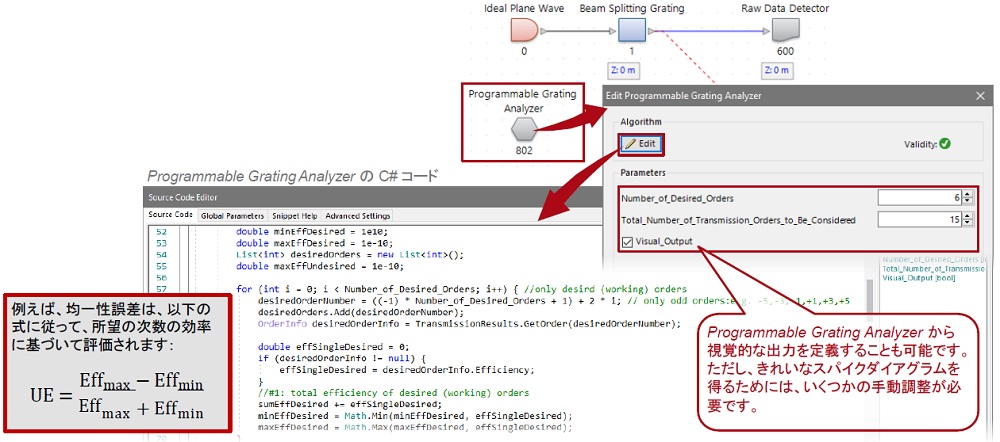Image resolution: width=1000 pixels, height=442 pixels.
Task: Click the green Validity check indicator
Action: click(945, 144)
